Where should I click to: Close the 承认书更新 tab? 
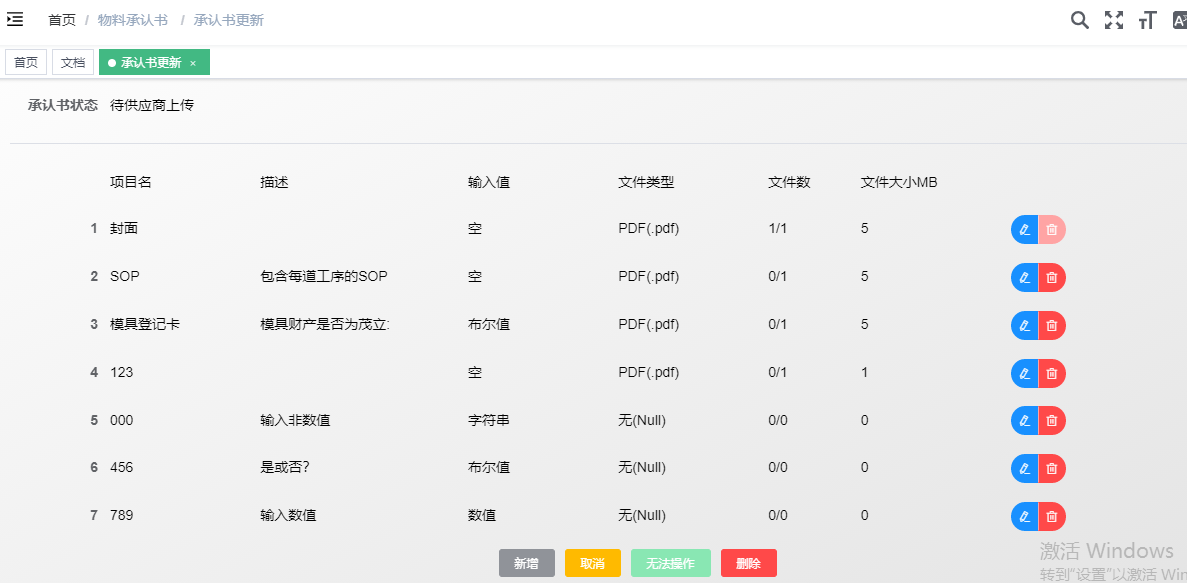pyautogui.click(x=193, y=63)
